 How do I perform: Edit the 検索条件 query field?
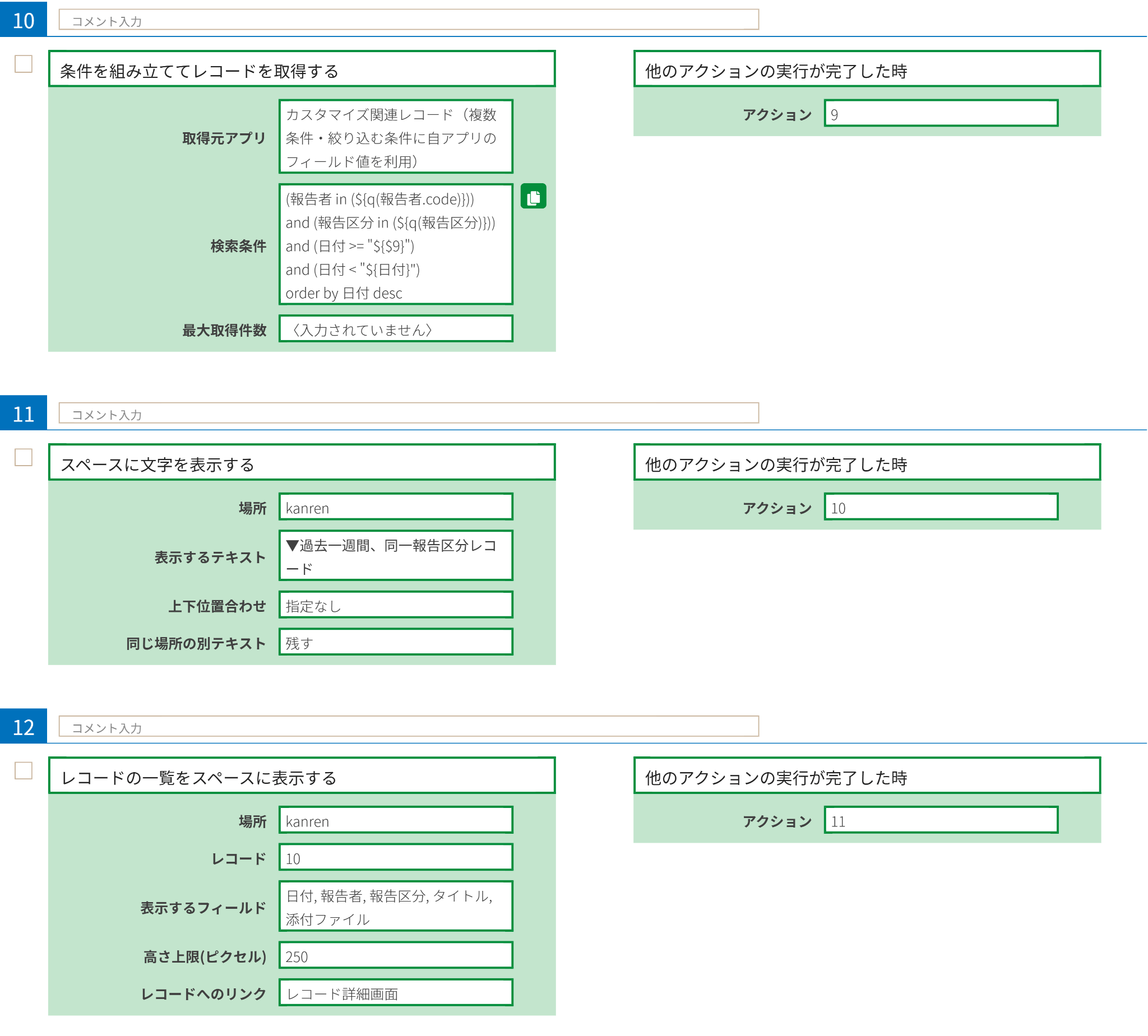(396, 245)
